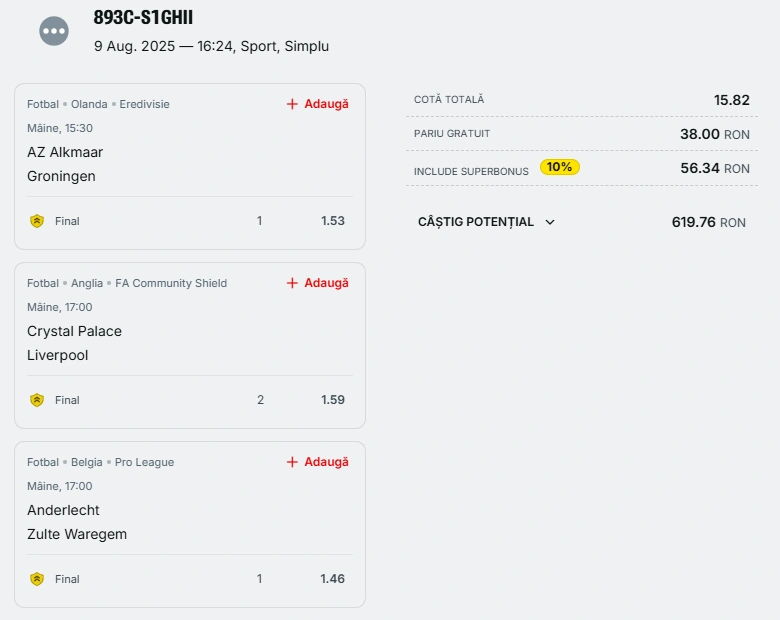
Task: Open the three-dots options menu
Action: pos(54,31)
